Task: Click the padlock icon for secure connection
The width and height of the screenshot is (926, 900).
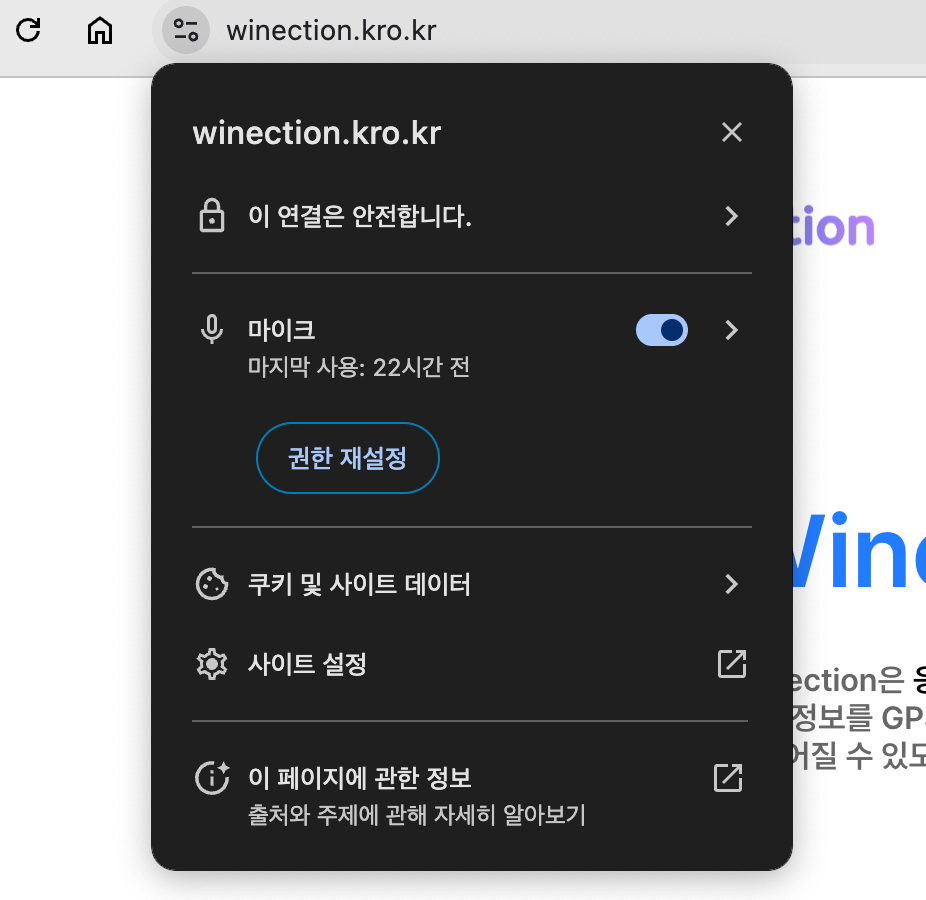Action: [212, 216]
